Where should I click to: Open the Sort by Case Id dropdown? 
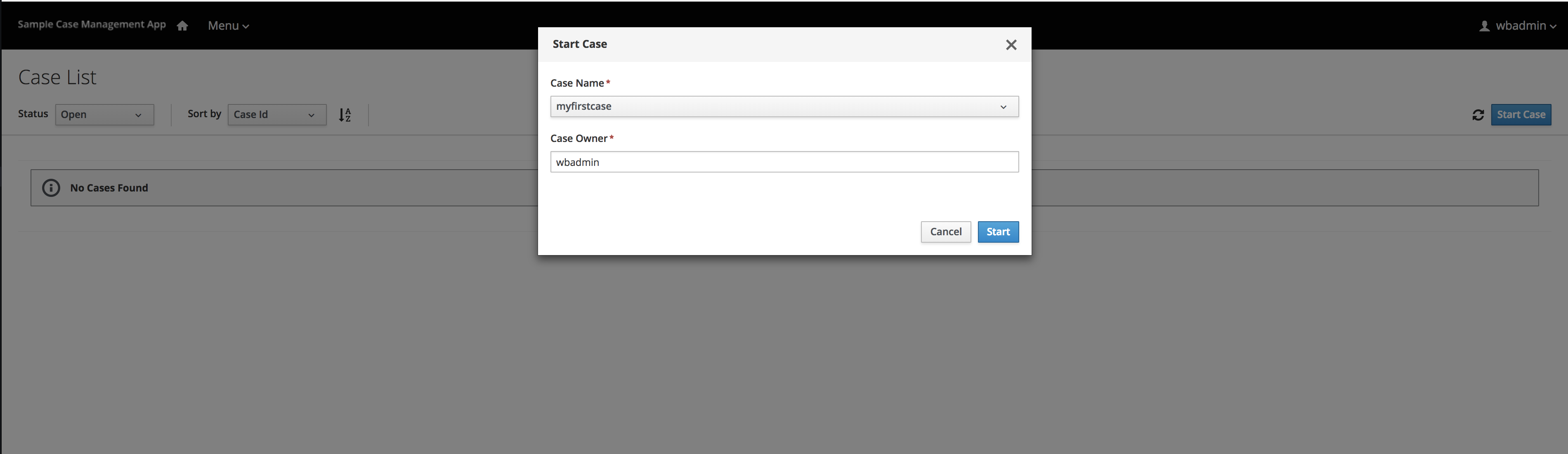click(x=276, y=114)
